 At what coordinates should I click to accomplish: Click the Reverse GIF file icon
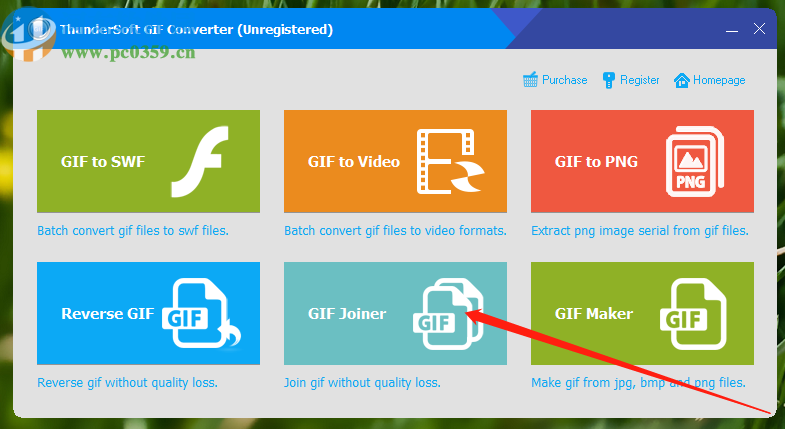tap(201, 313)
